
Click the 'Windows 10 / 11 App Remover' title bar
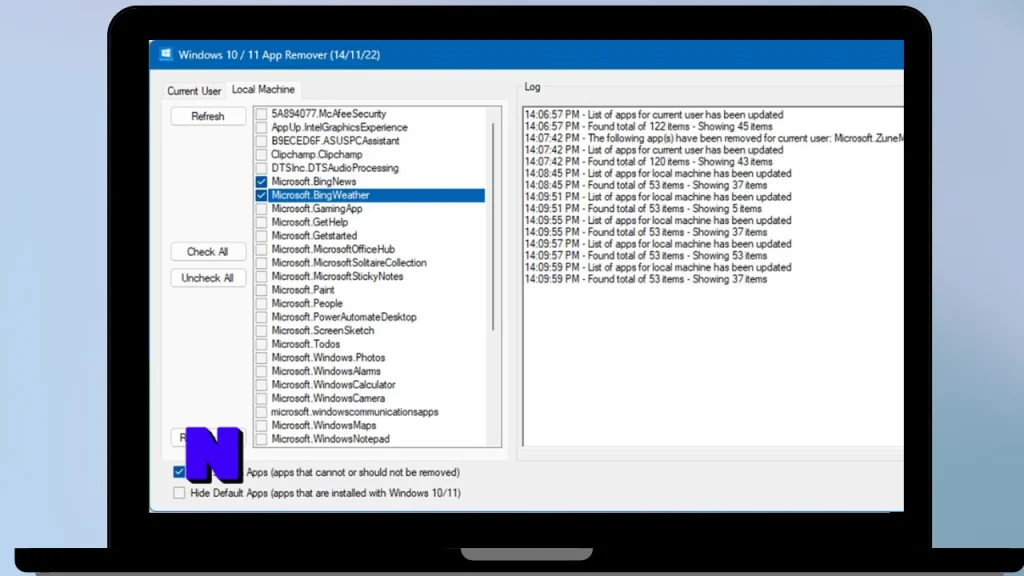click(526, 55)
